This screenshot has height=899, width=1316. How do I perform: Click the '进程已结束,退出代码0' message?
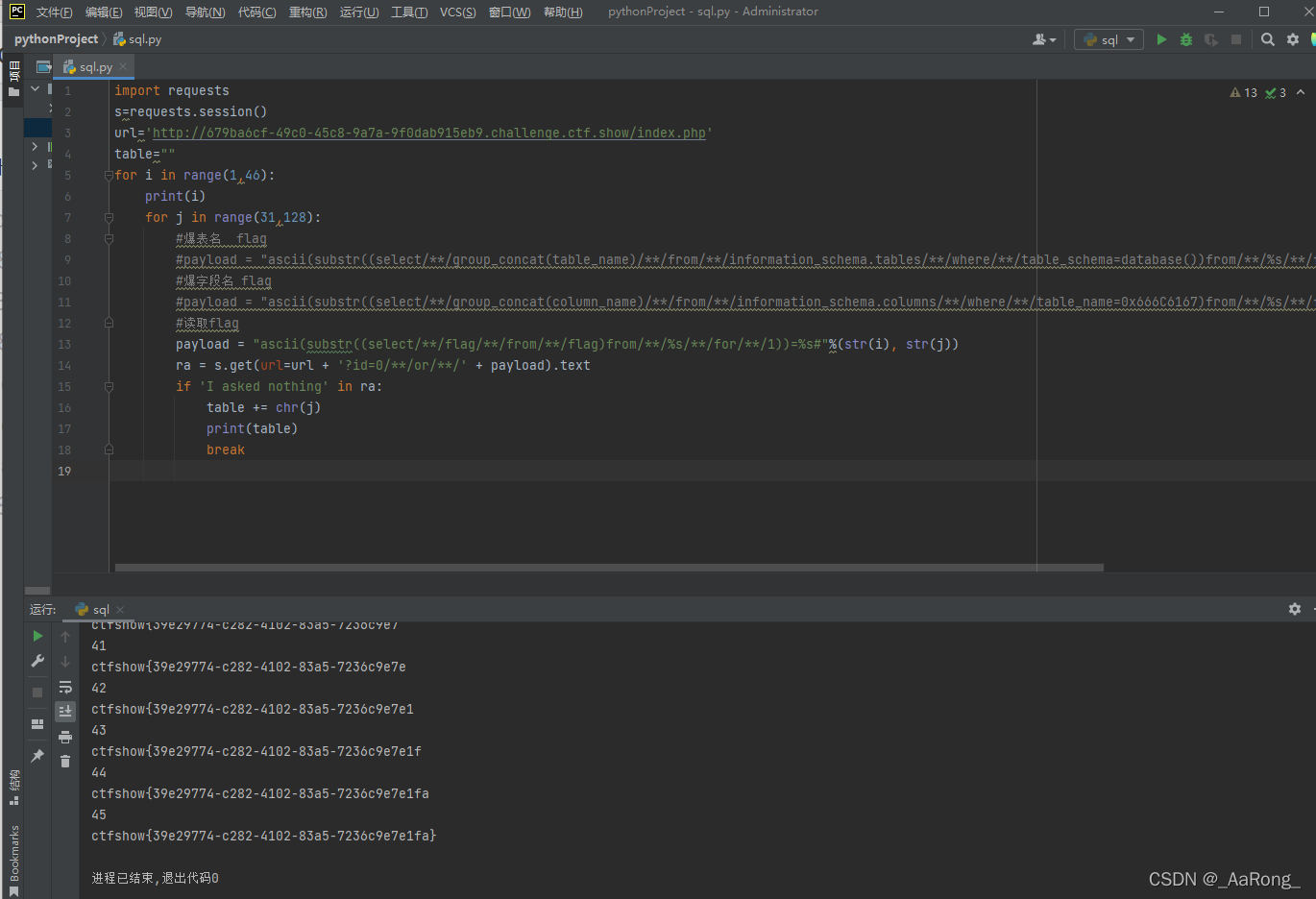155,878
